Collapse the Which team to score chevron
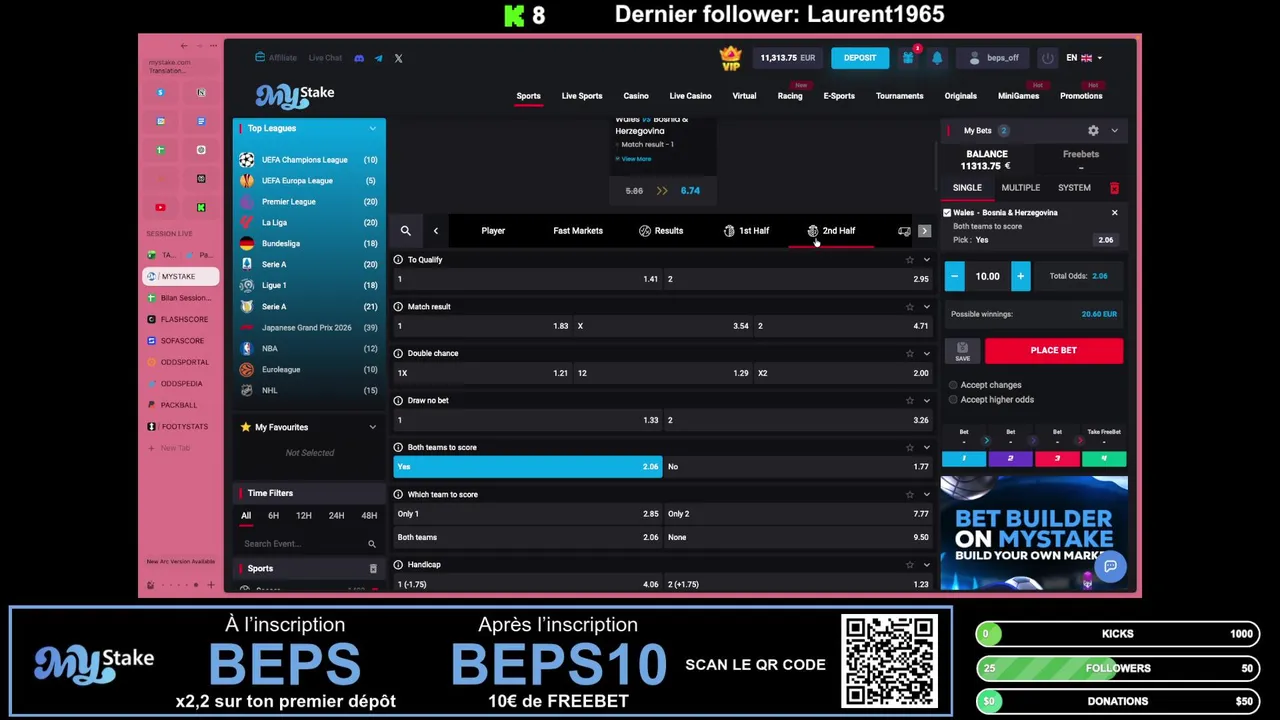Image resolution: width=1280 pixels, height=720 pixels. tap(926, 495)
